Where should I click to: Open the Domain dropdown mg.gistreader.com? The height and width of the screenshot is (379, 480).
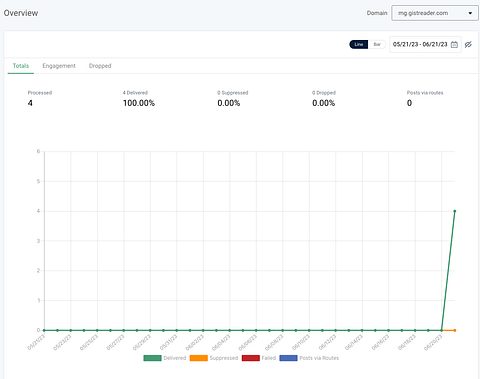click(x=435, y=13)
